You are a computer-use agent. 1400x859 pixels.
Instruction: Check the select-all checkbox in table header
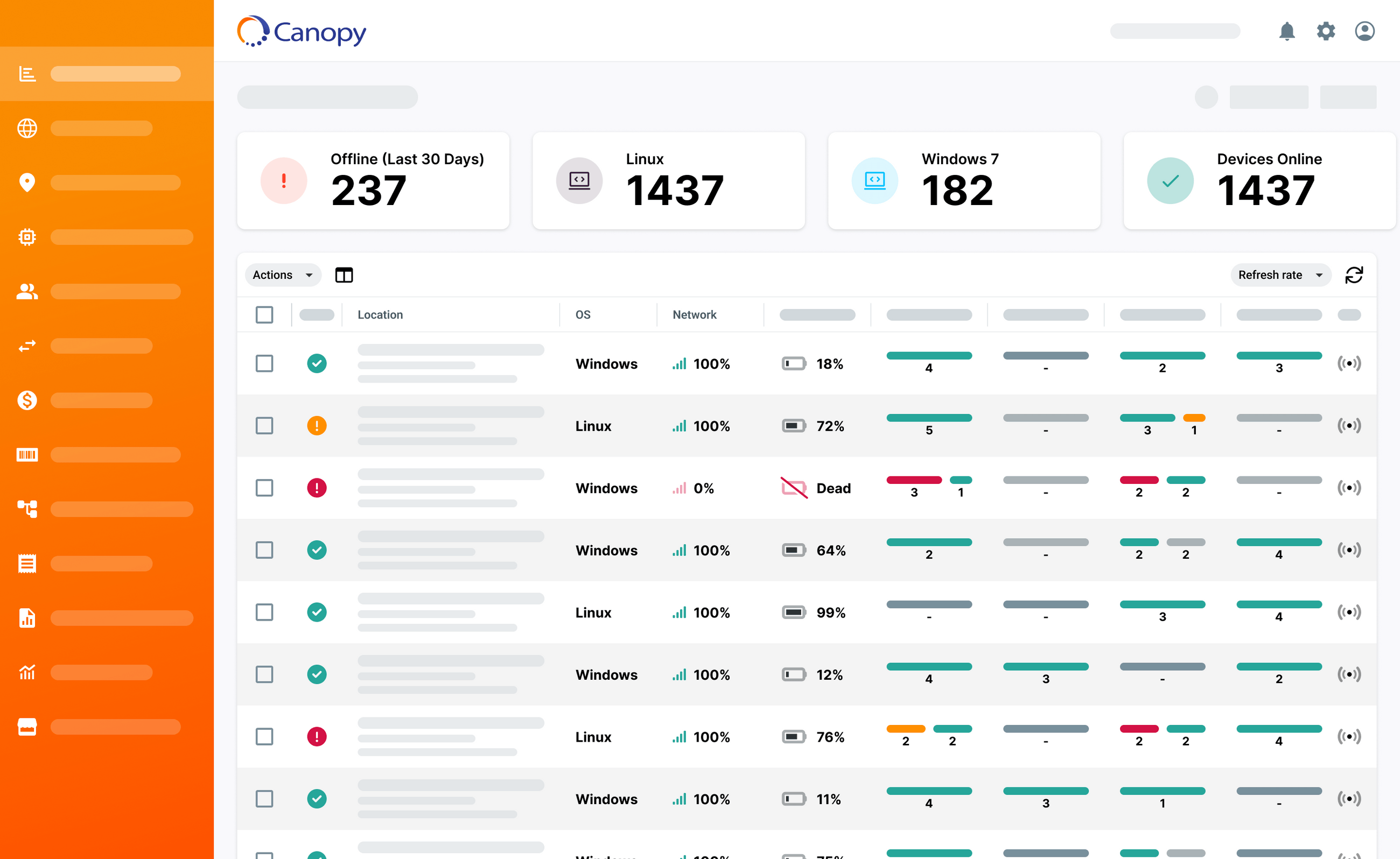tap(264, 315)
